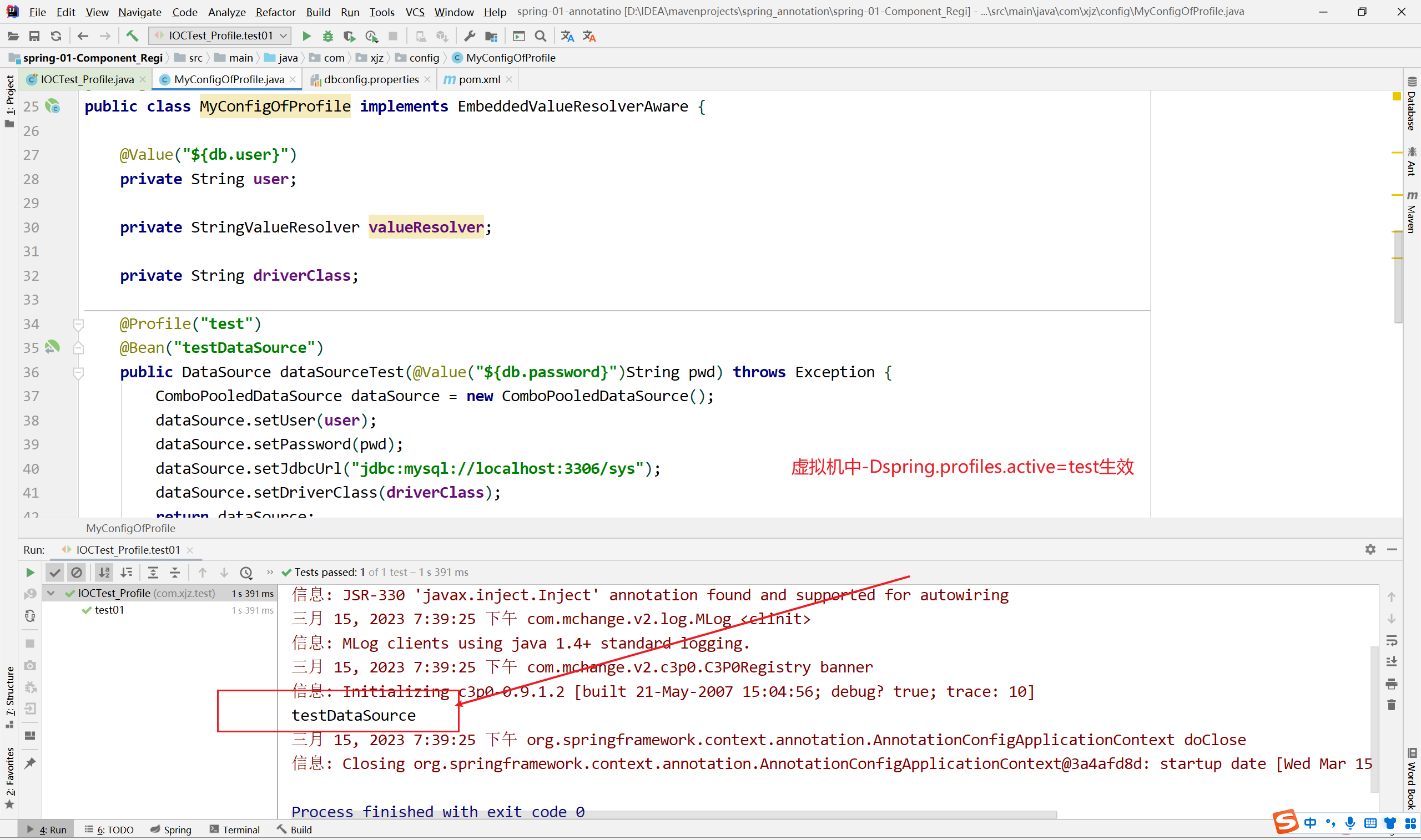Debug with the green bug icon

(x=328, y=36)
